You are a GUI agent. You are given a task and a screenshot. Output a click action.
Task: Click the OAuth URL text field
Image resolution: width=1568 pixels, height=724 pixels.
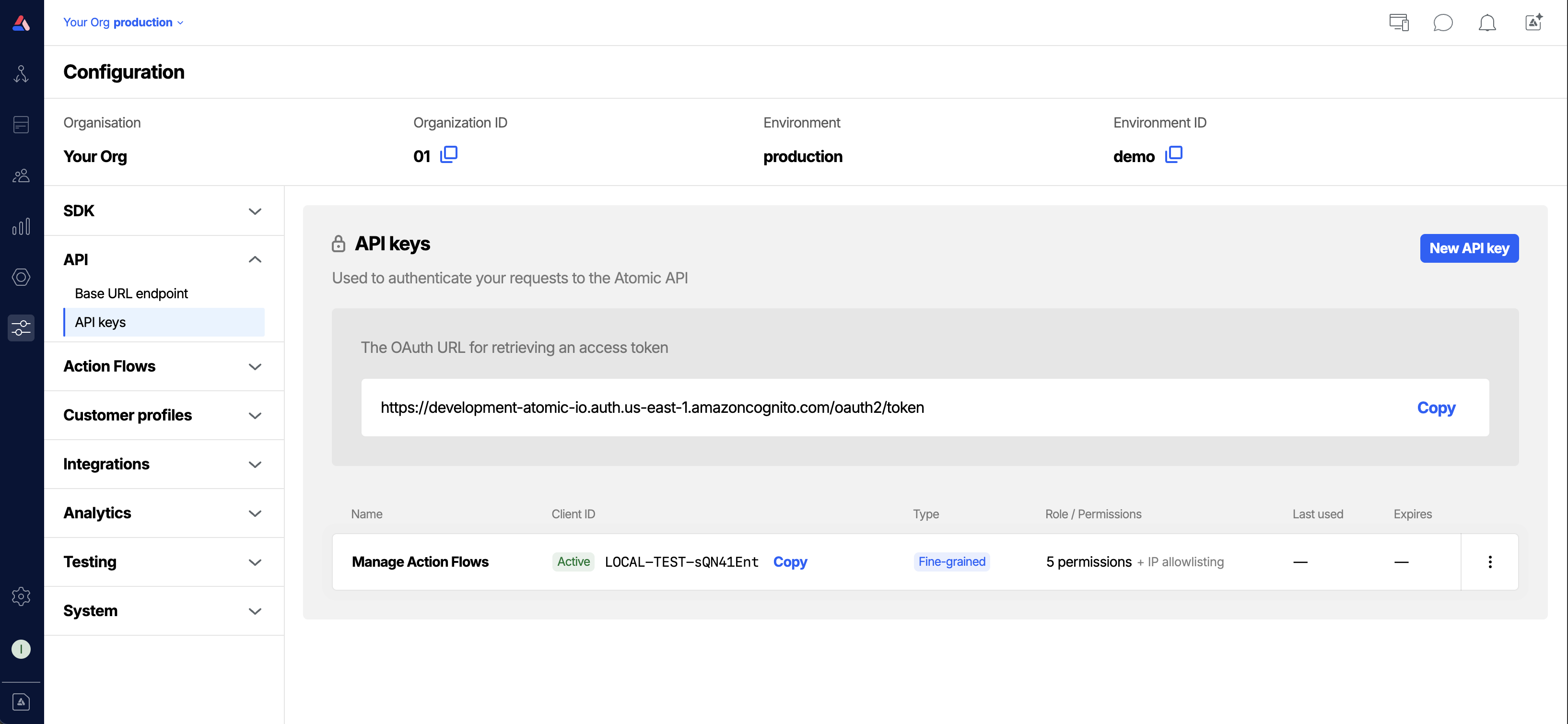[x=924, y=408]
